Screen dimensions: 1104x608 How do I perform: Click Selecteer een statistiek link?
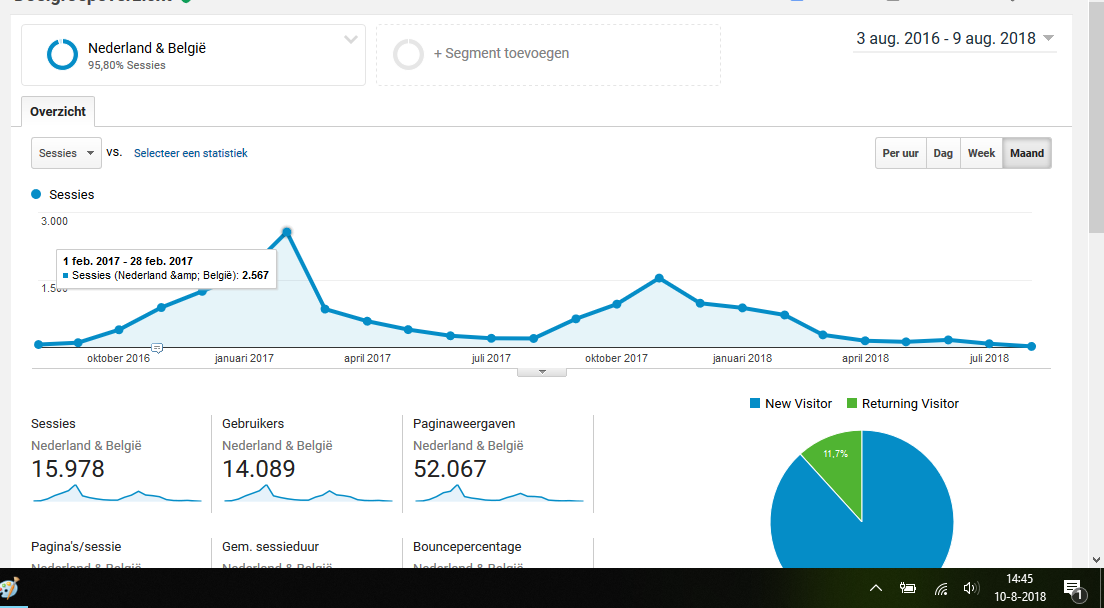coord(191,153)
